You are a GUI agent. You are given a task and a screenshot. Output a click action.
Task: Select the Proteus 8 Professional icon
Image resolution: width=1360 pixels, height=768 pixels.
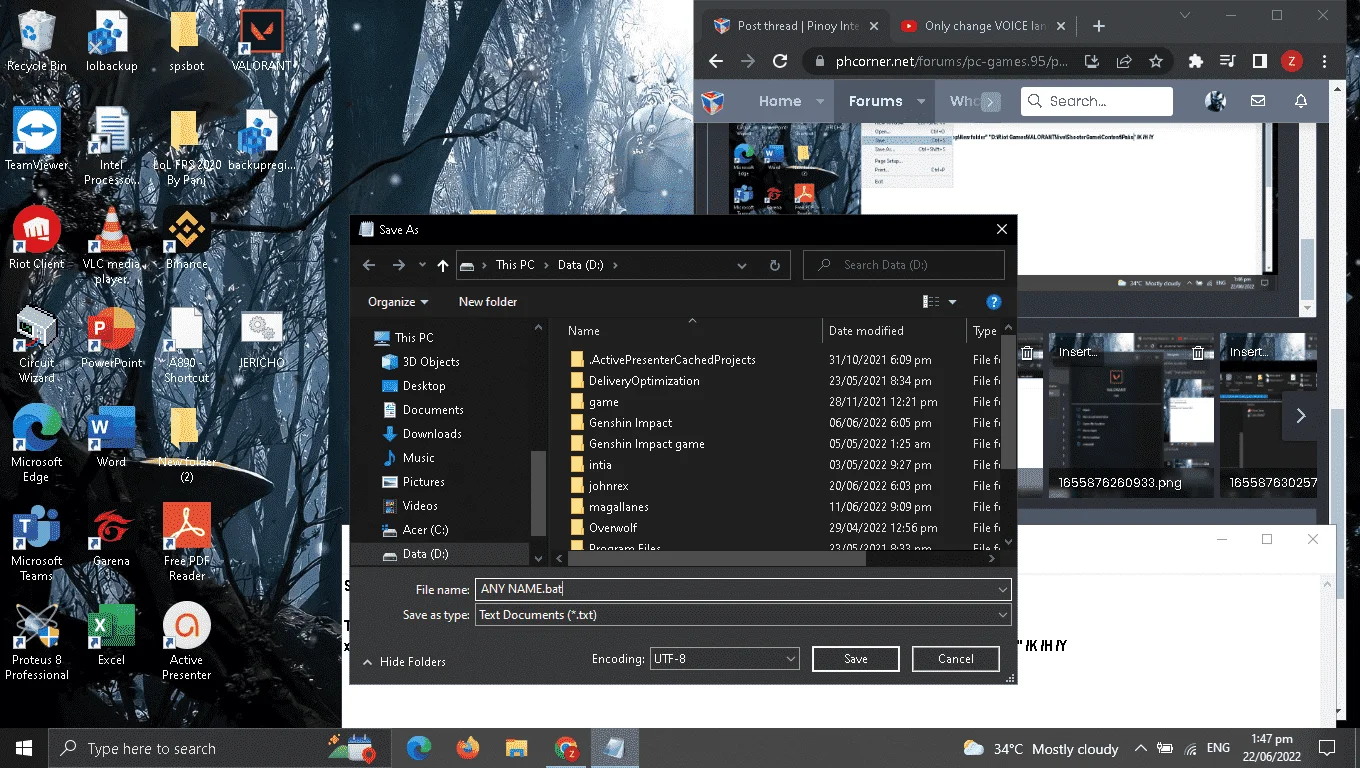point(37,642)
